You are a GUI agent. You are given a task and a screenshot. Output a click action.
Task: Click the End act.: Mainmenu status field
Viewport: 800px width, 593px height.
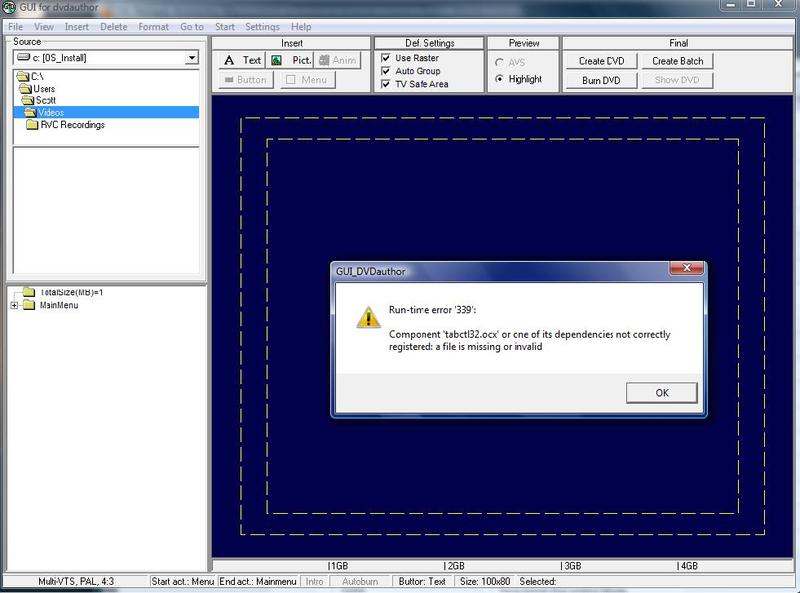pyautogui.click(x=258, y=581)
